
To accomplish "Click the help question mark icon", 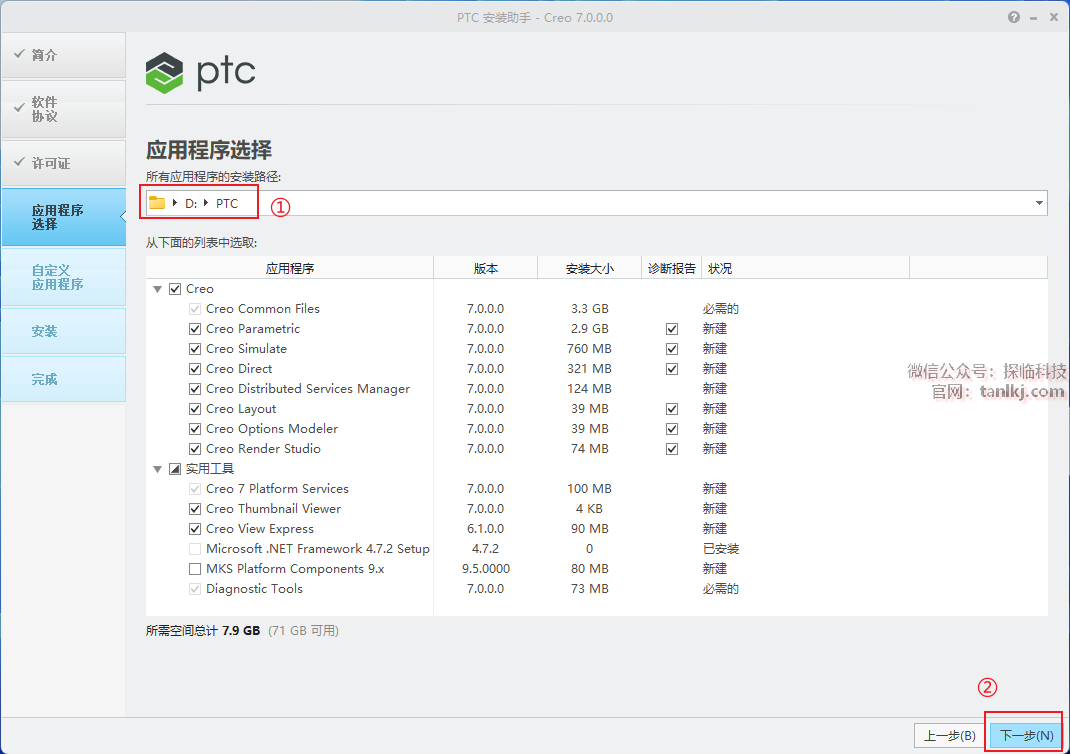I will pyautogui.click(x=1014, y=17).
